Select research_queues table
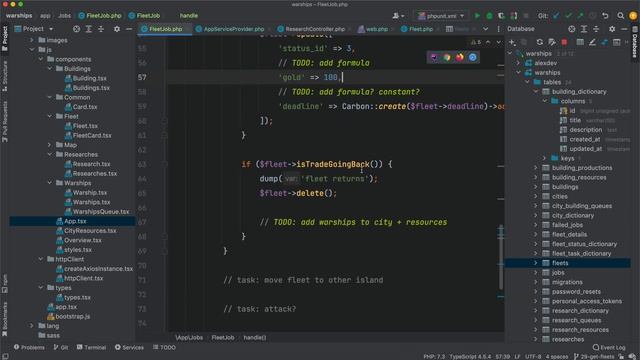The width and height of the screenshot is (640, 360). click(x=576, y=320)
